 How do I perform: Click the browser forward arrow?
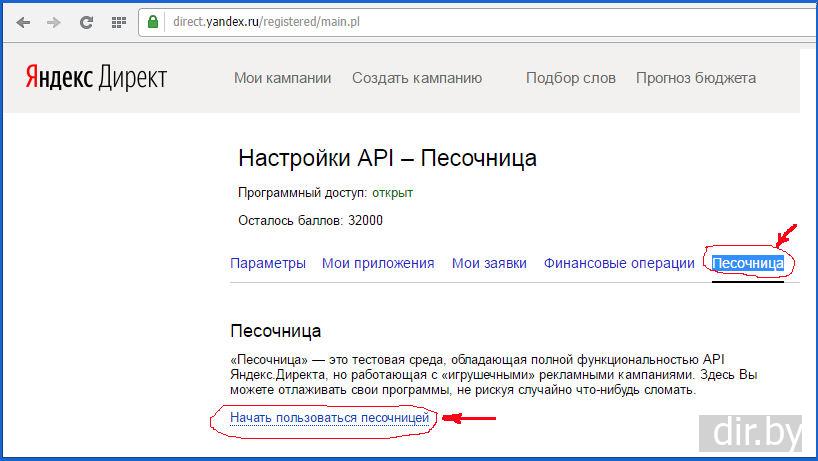[54, 22]
